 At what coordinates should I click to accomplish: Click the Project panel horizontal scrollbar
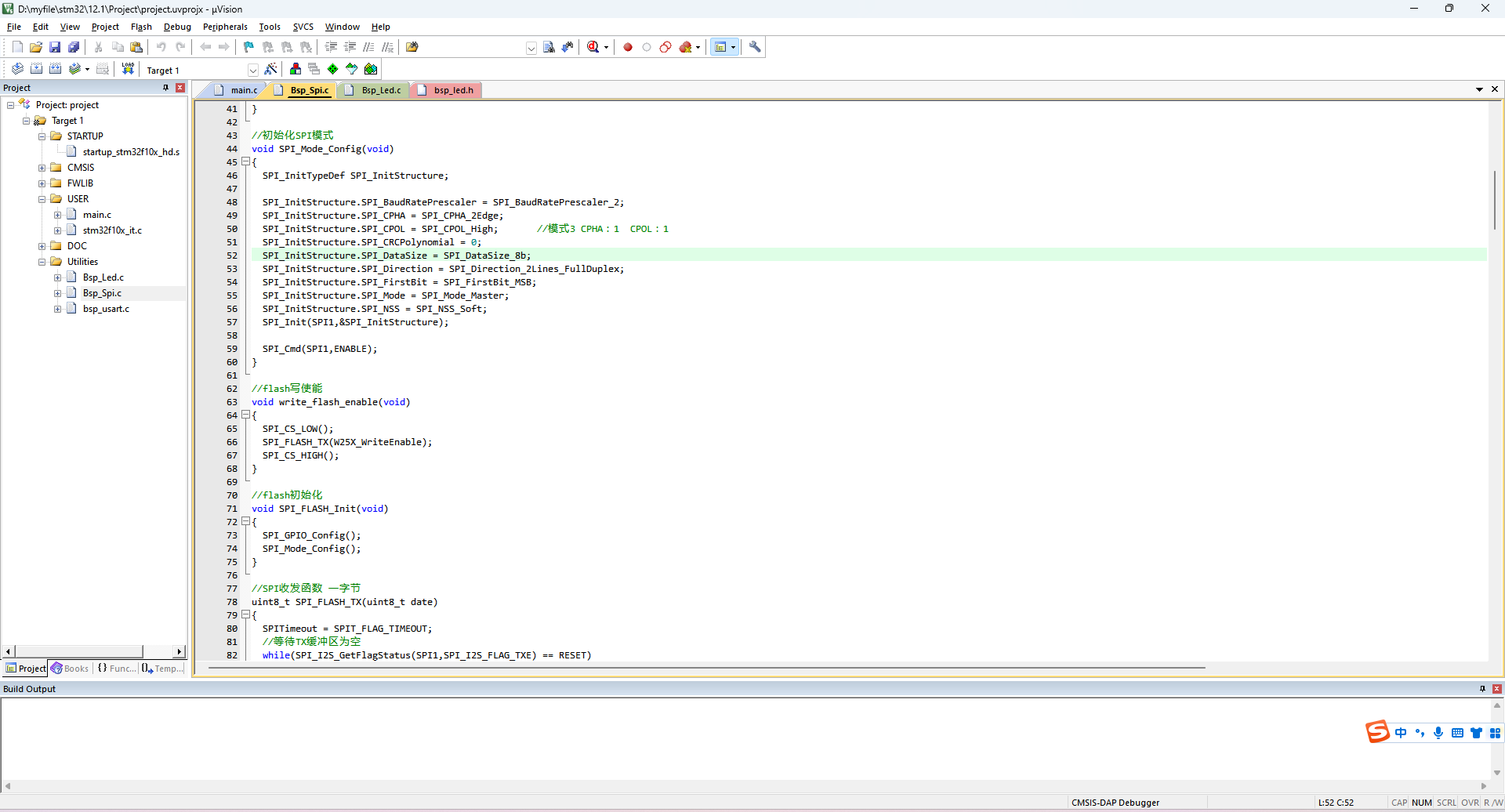click(x=78, y=651)
